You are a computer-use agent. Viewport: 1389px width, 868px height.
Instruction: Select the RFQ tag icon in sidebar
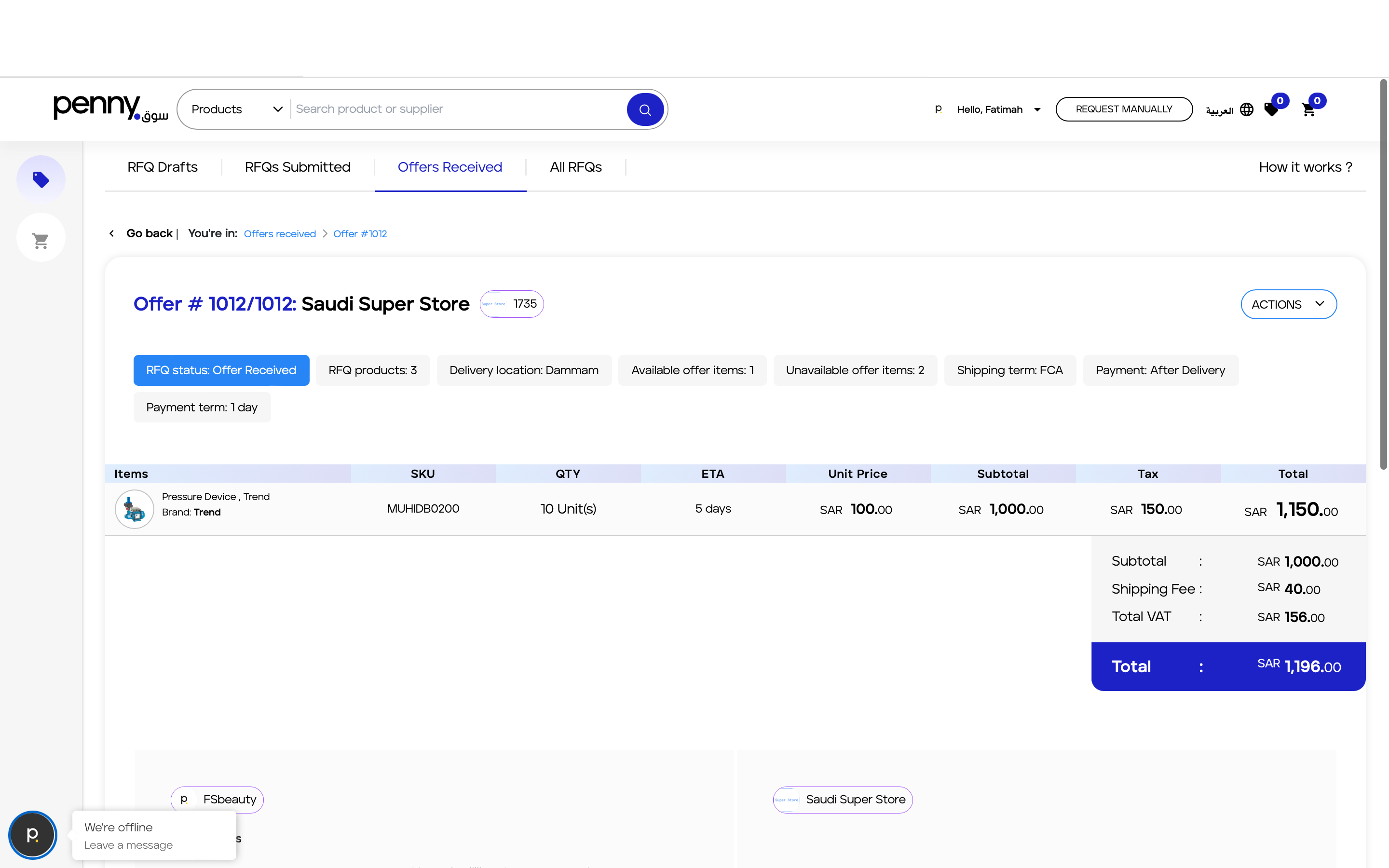[41, 180]
